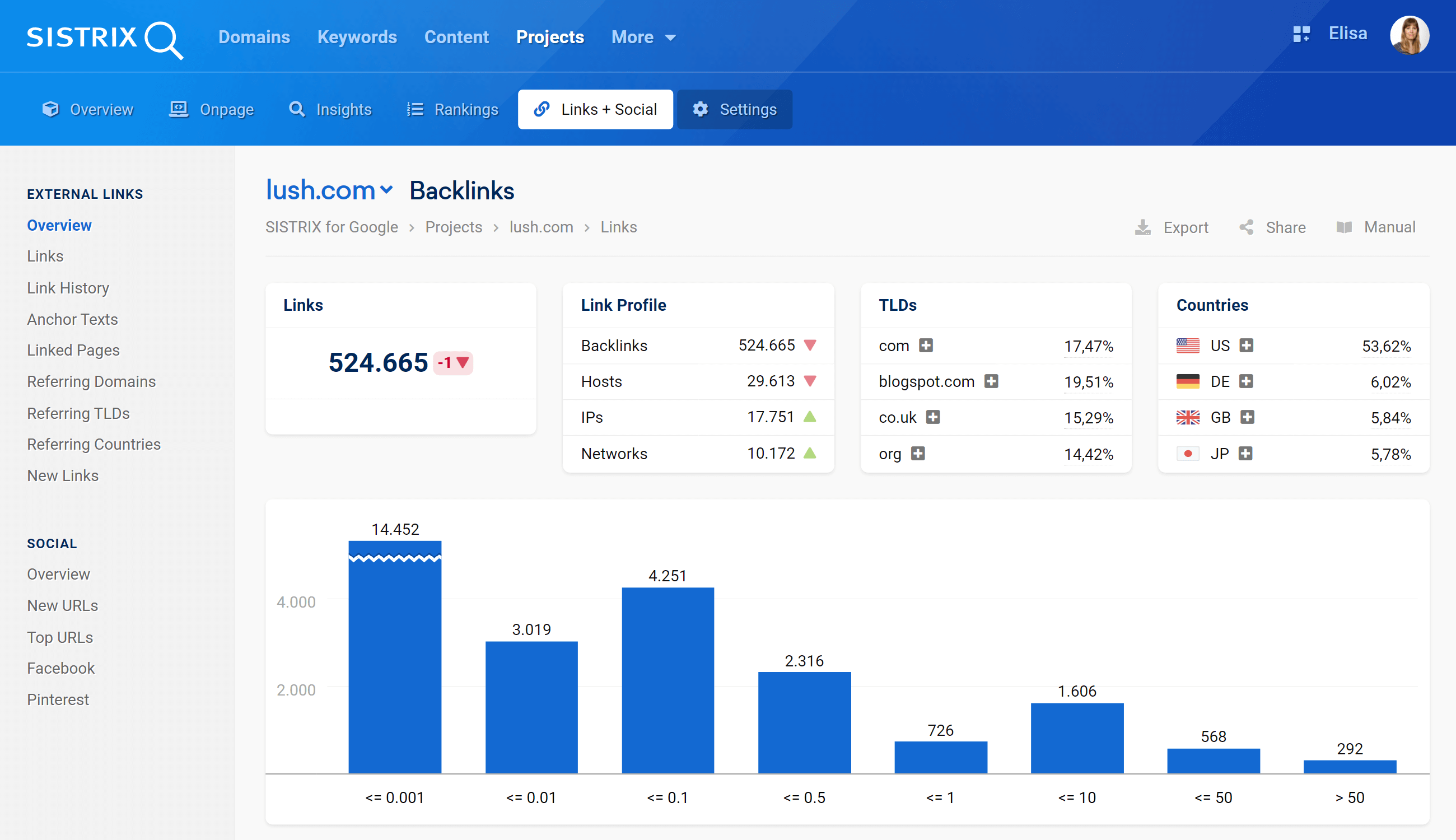The height and width of the screenshot is (840, 1456).
Task: Click the <= 0.1 bar showing 4.251
Action: point(668,680)
